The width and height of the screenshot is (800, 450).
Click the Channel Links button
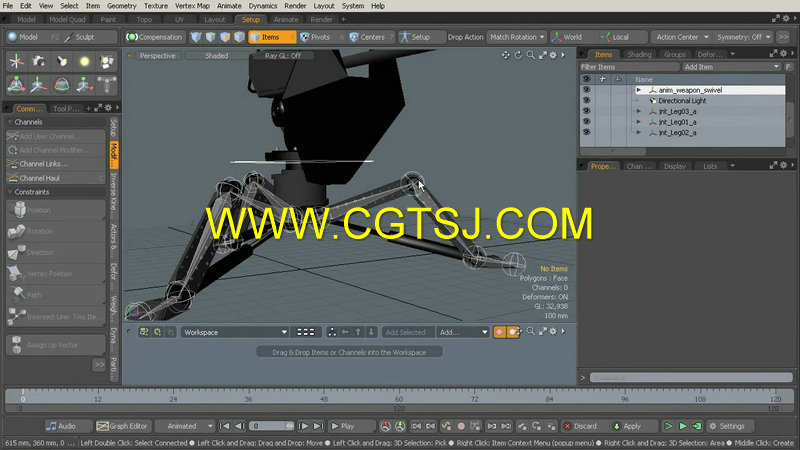[56, 164]
